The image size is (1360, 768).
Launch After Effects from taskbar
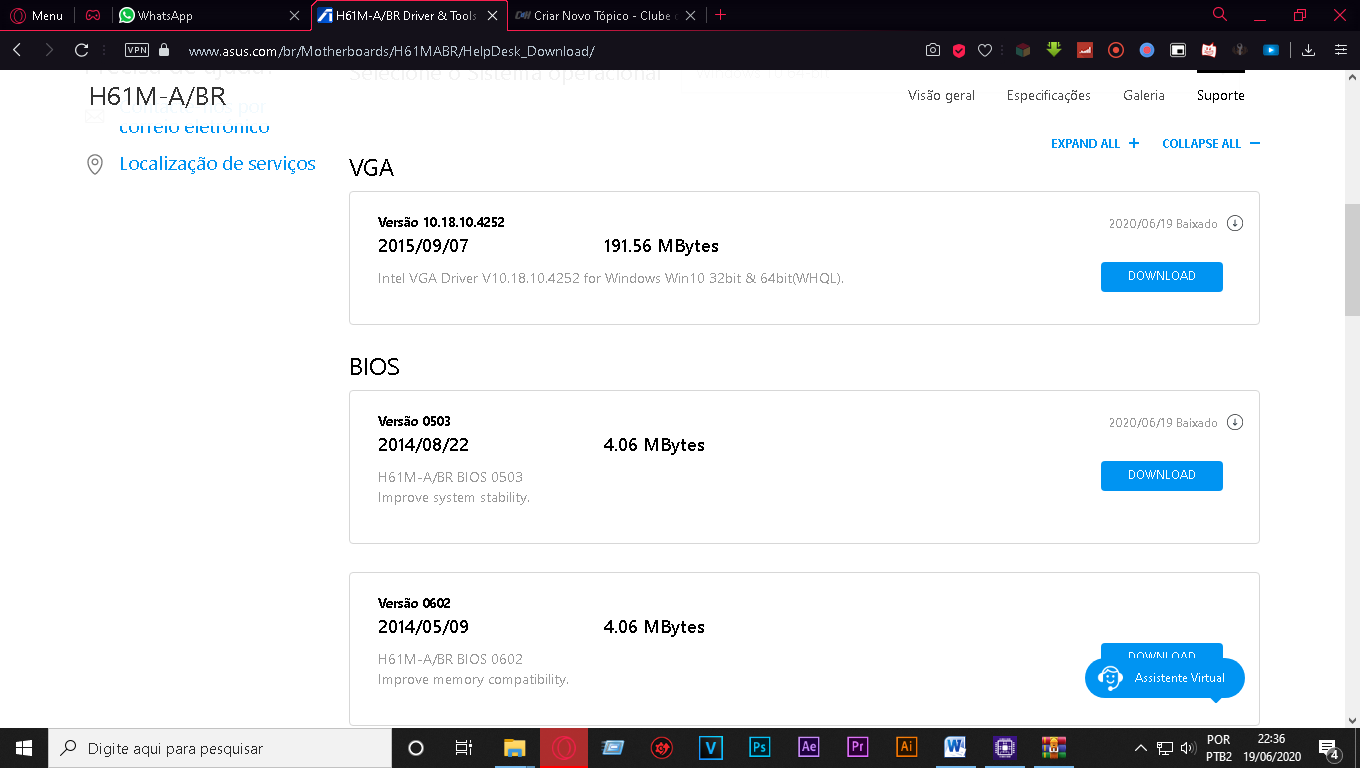tap(809, 748)
